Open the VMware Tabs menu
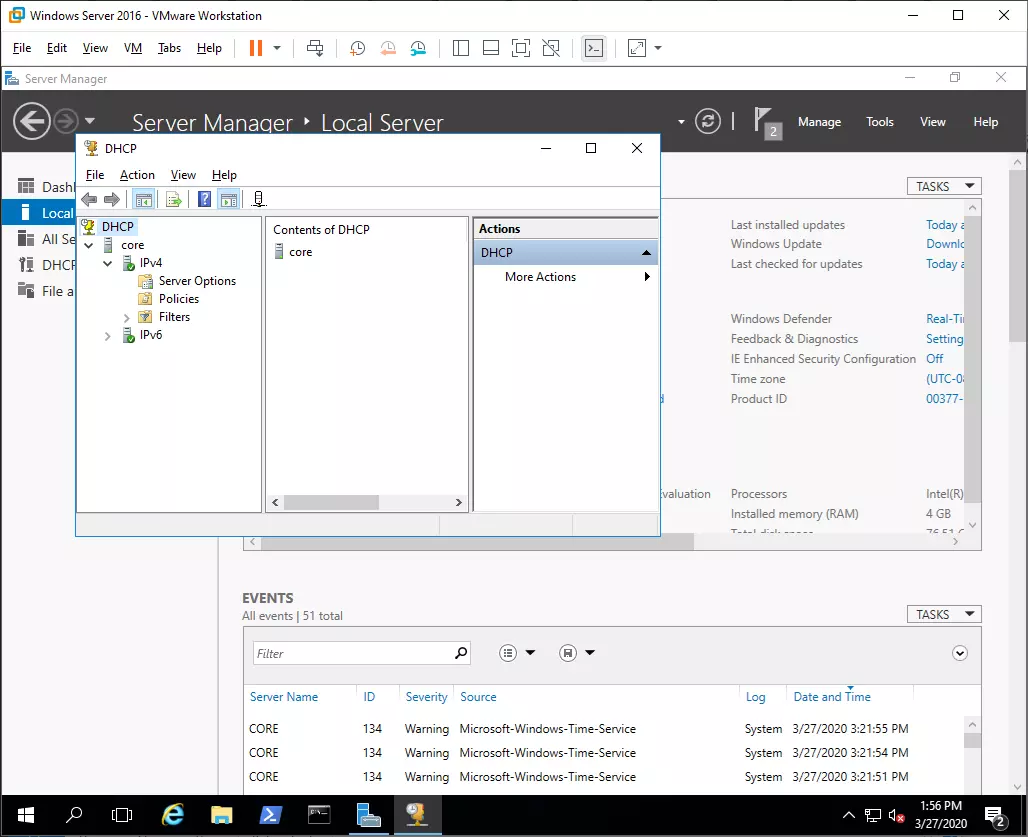Image resolution: width=1028 pixels, height=837 pixels. point(169,48)
